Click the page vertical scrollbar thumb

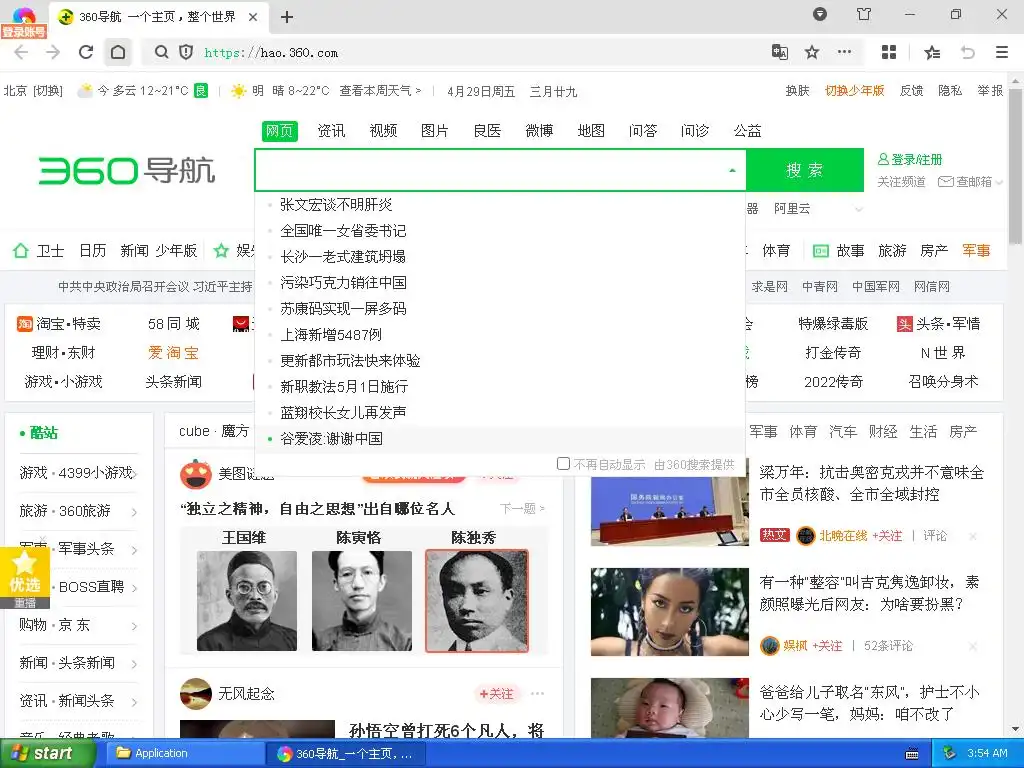pos(1016,167)
